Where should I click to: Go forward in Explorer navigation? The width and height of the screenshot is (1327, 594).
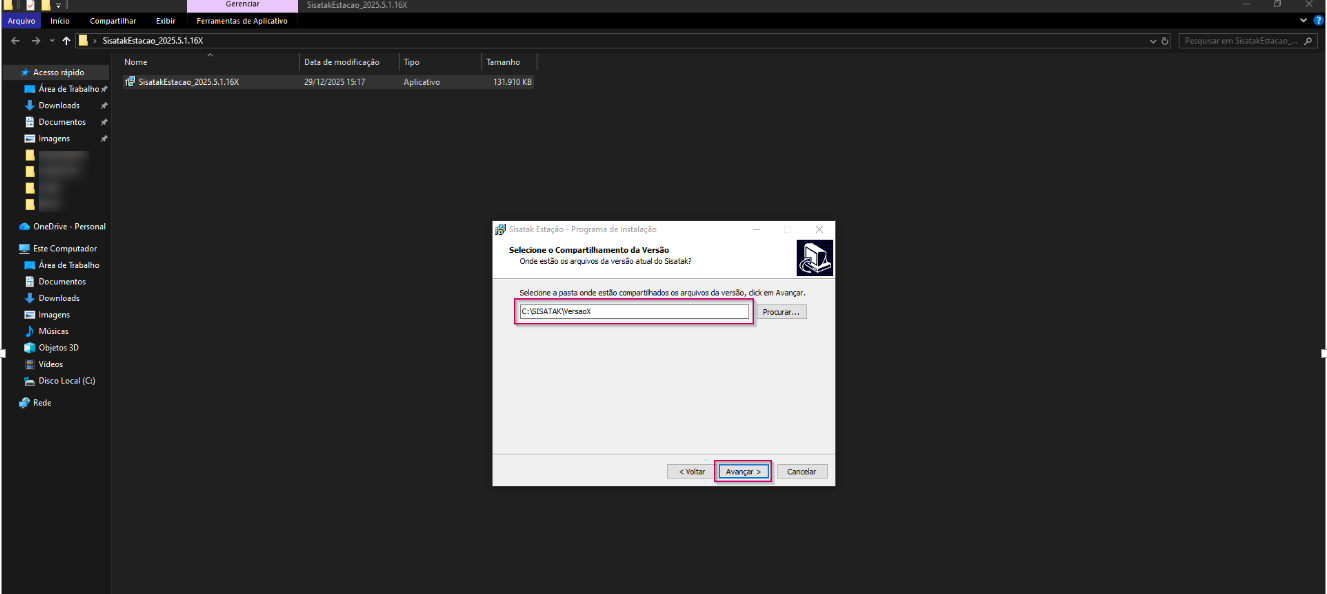click(x=36, y=41)
